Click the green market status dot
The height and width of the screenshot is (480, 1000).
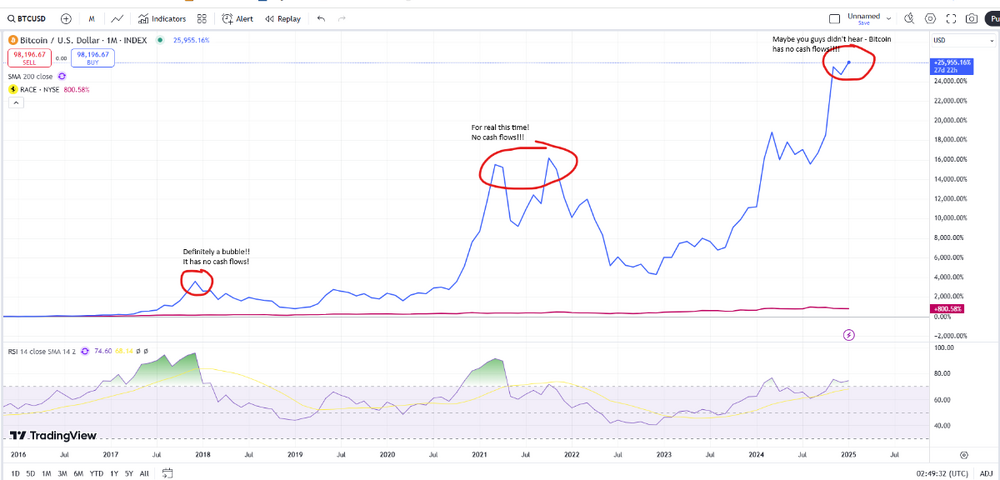pyautogui.click(x=159, y=40)
